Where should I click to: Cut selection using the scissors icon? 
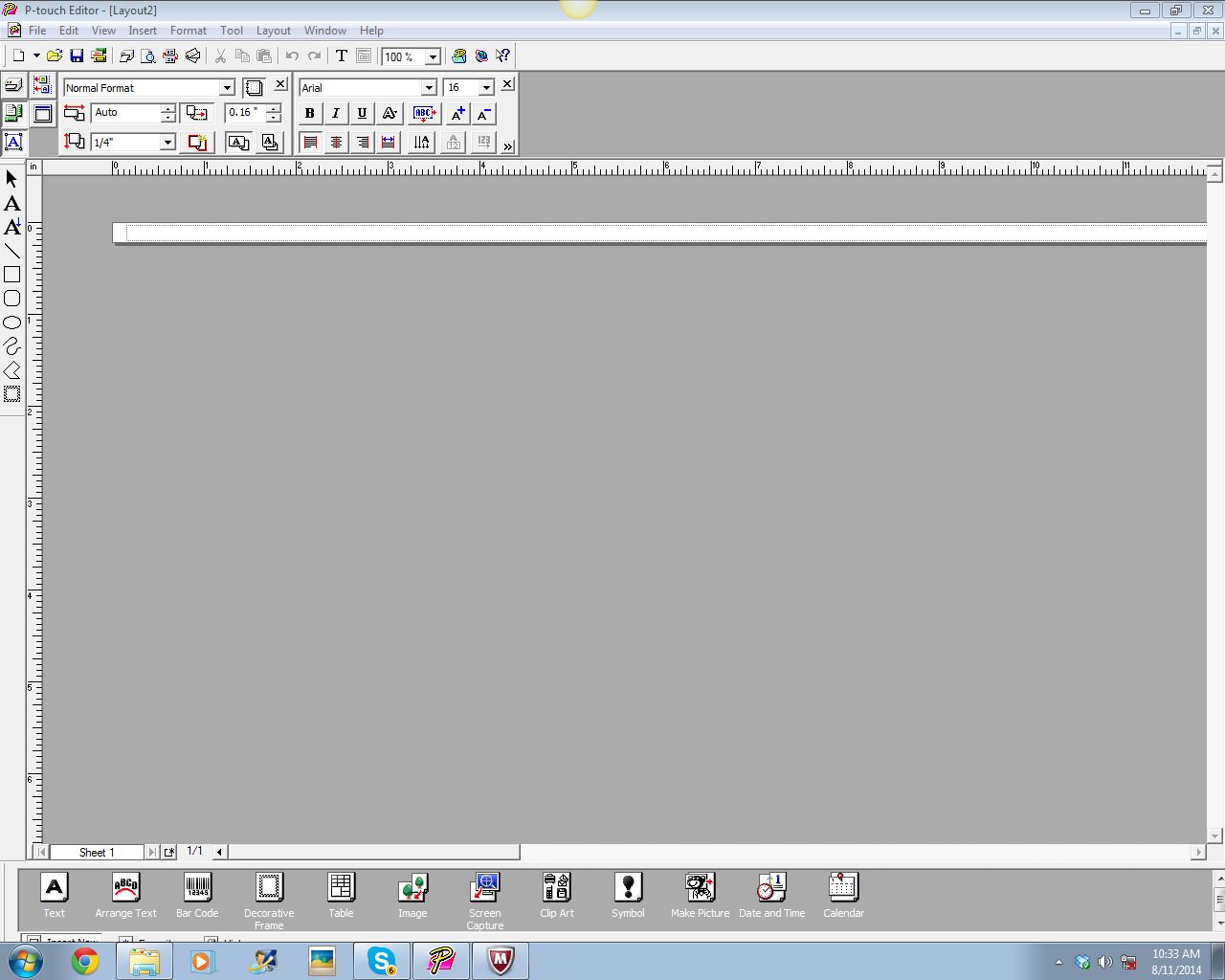click(x=220, y=56)
